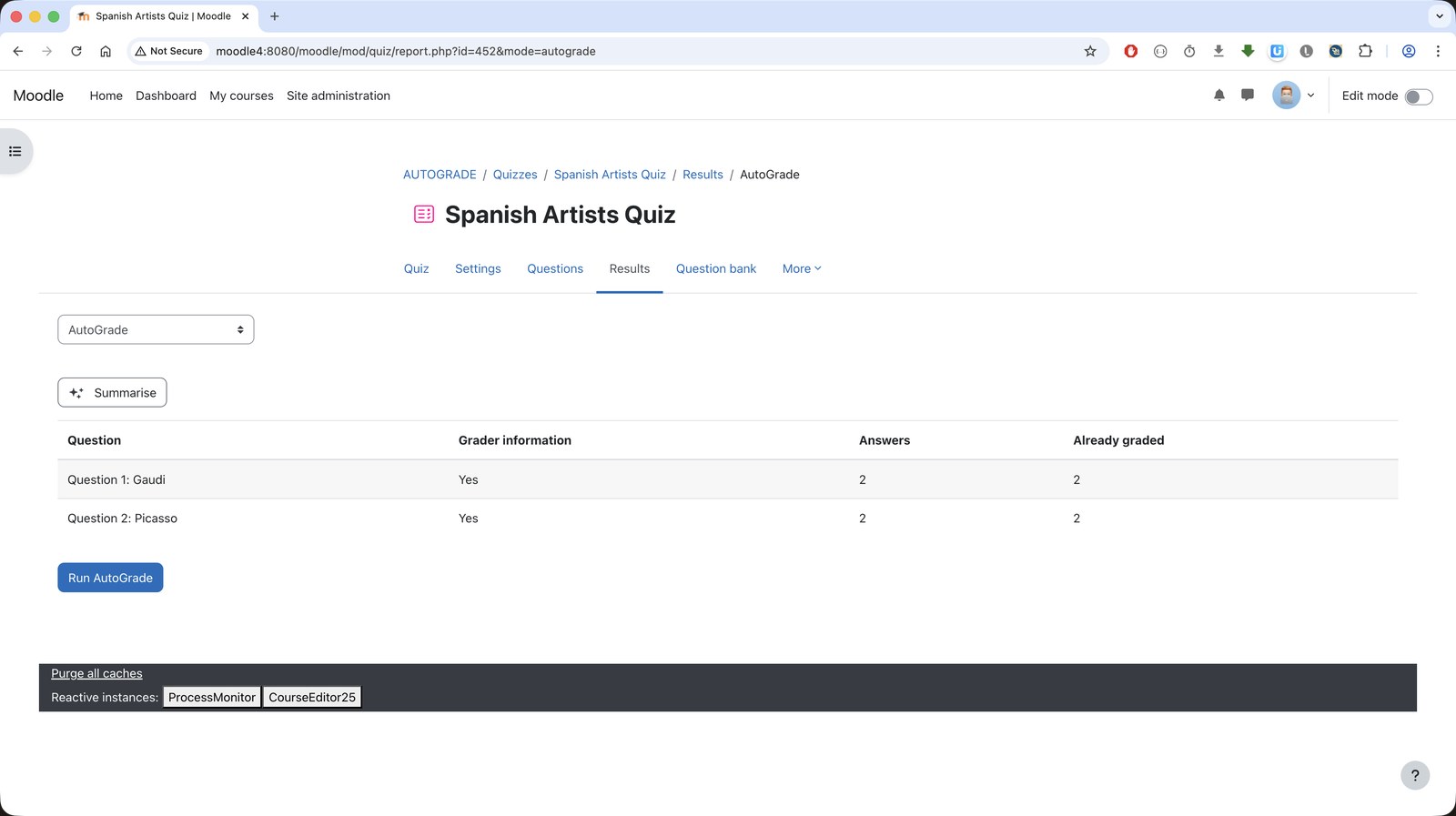Screen dimensions: 1456x816
Task: Open the Chrome three-dot menu
Action: (1438, 51)
